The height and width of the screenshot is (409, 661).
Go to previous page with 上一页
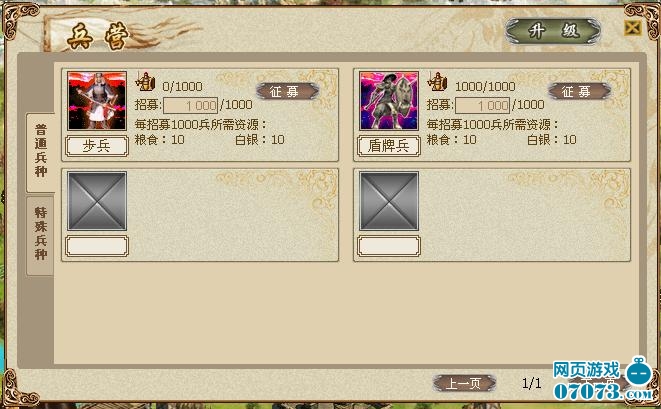coord(464,383)
